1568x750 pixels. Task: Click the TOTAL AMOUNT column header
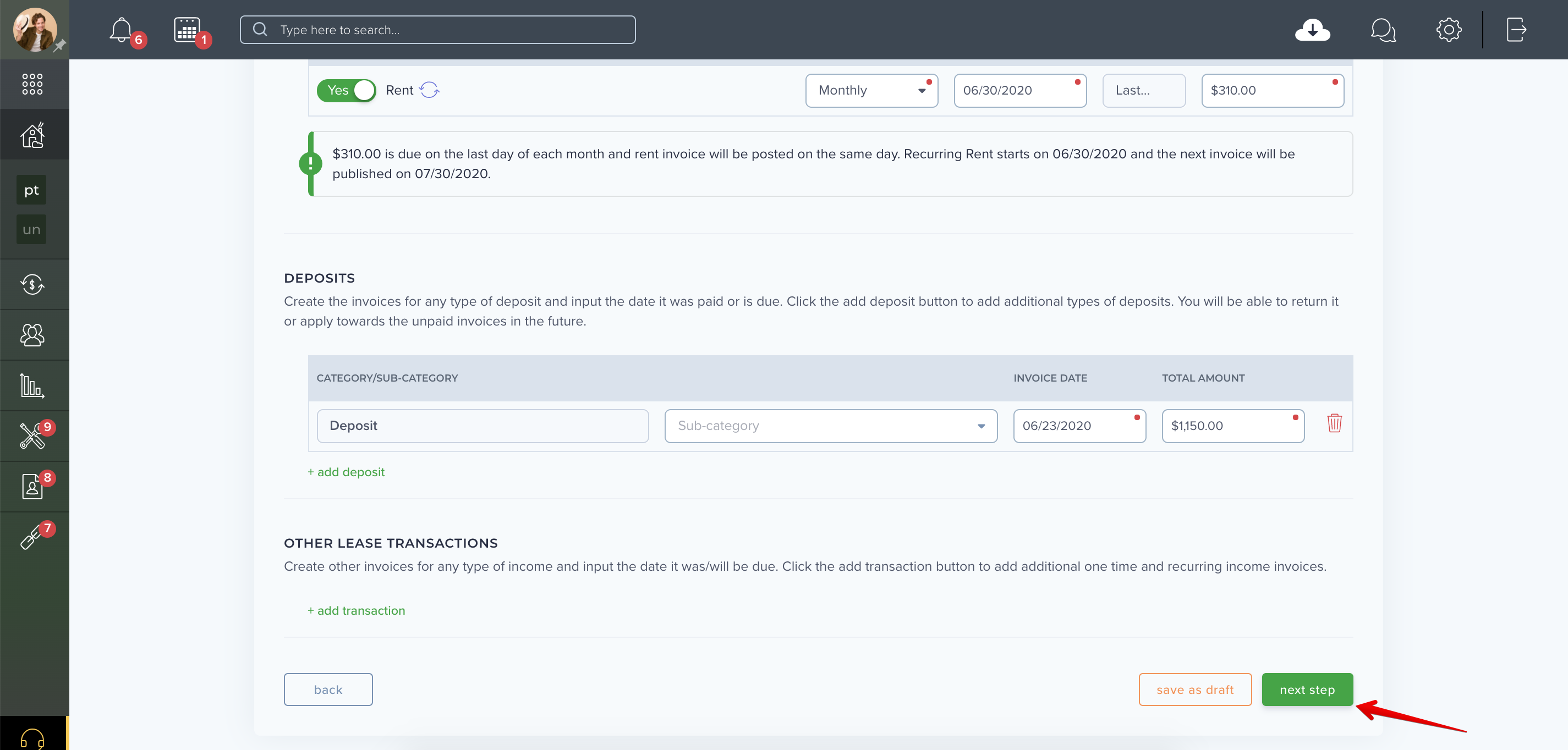[x=1203, y=378]
